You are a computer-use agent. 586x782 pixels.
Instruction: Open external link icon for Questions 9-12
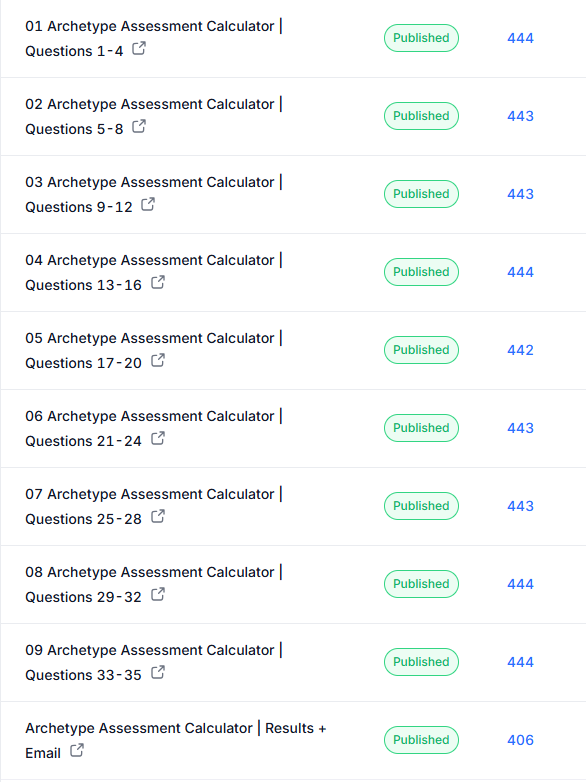point(148,204)
